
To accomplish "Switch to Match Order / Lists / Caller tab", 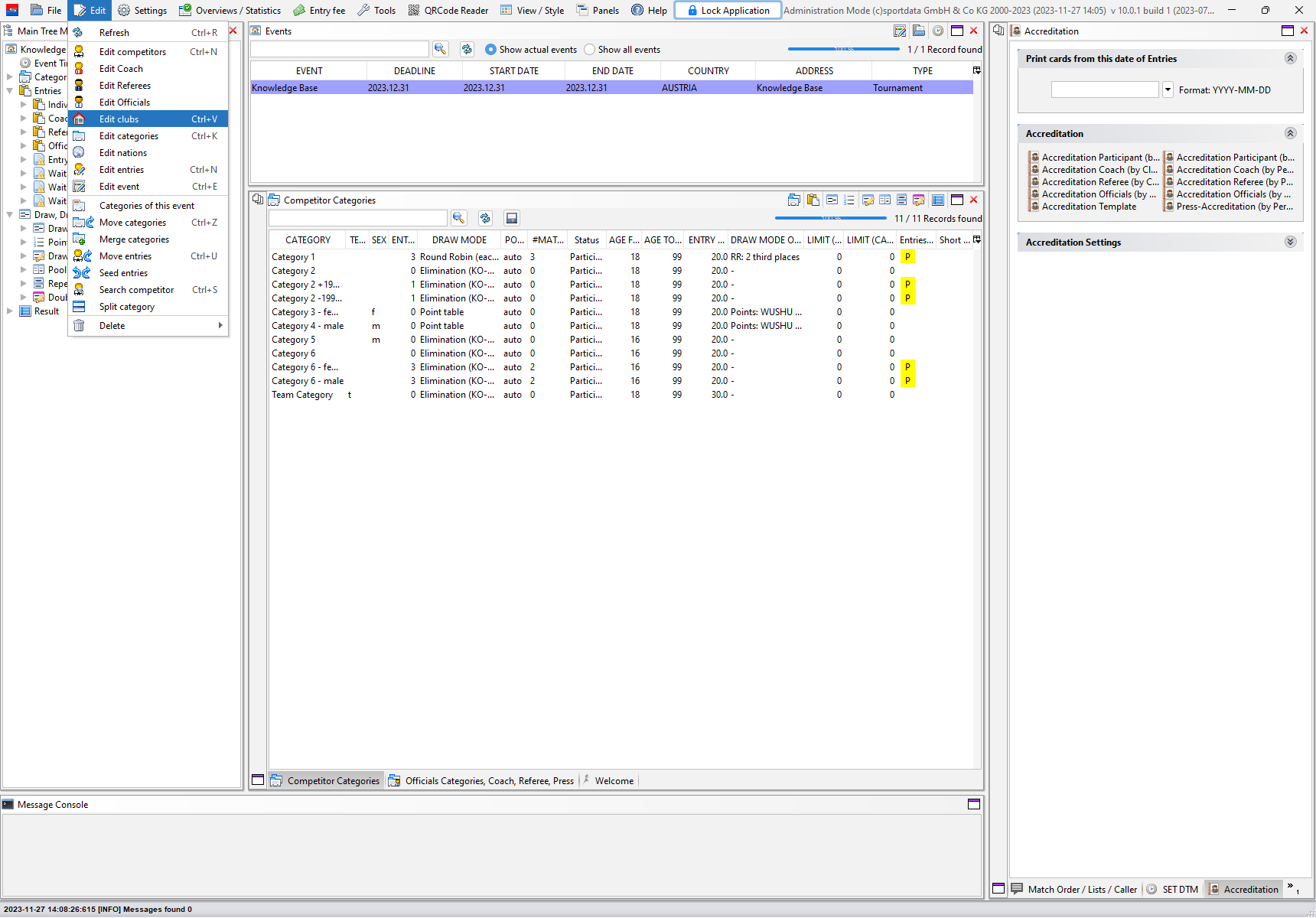I will click(1074, 889).
